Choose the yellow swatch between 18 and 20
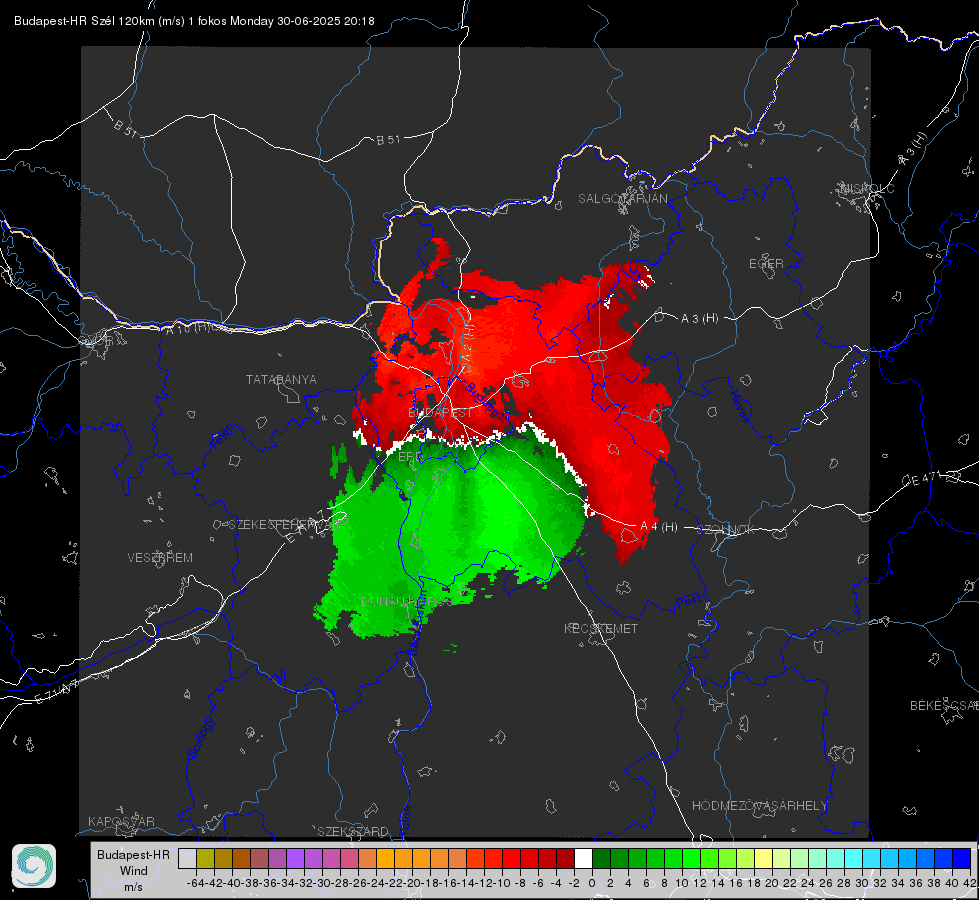Screen dimensions: 979x900 point(763,858)
